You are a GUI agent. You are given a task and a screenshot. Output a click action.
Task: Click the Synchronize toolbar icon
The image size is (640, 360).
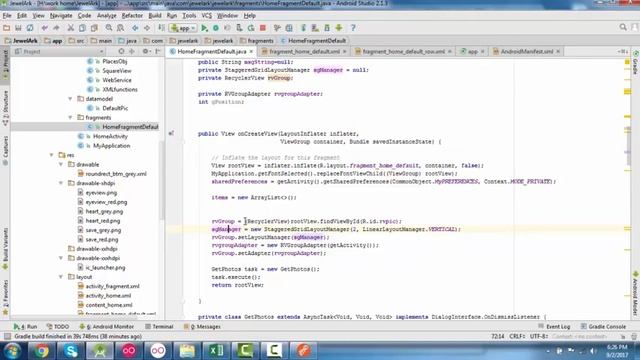(30, 28)
